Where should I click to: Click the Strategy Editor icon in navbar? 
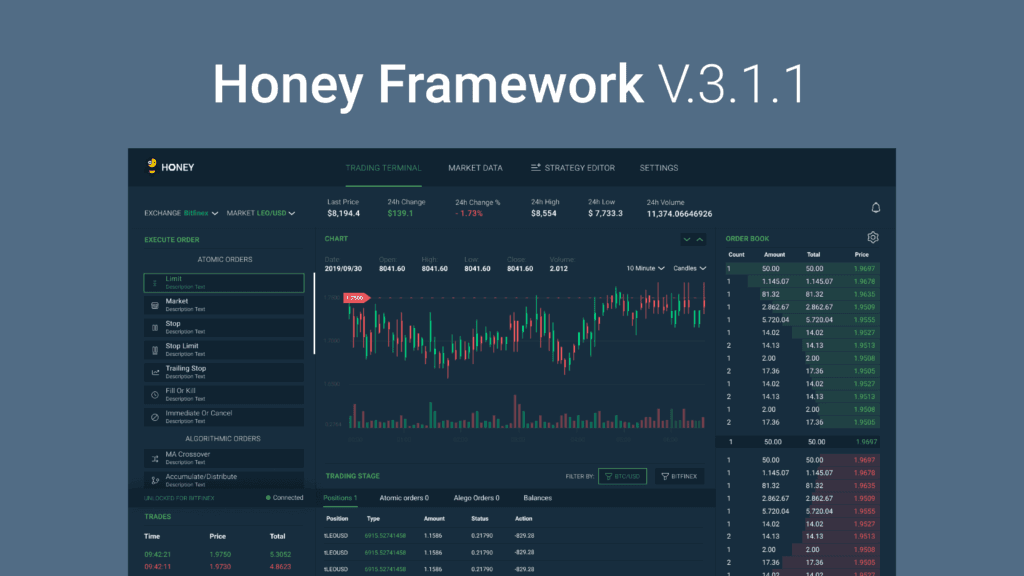(537, 167)
